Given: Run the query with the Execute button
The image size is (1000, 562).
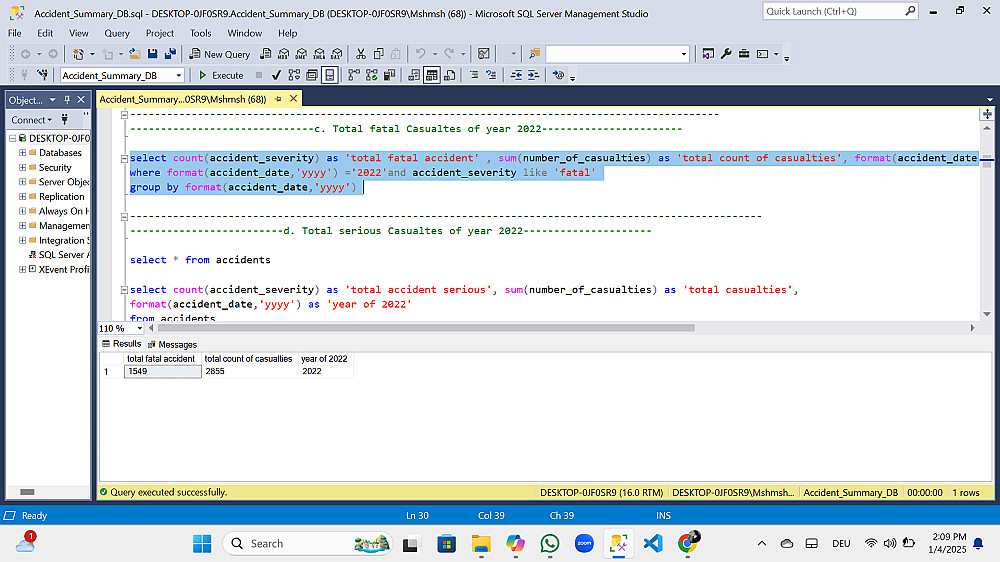Looking at the screenshot, I should point(221,75).
